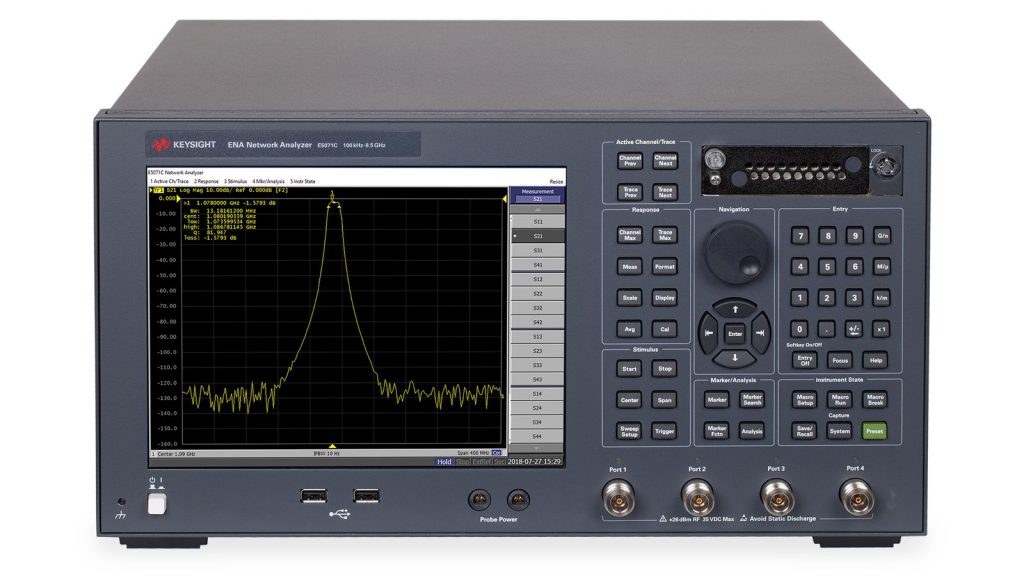This screenshot has height=576, width=1024.
Task: Click Resize in the screen menu bar
Action: coord(556,182)
